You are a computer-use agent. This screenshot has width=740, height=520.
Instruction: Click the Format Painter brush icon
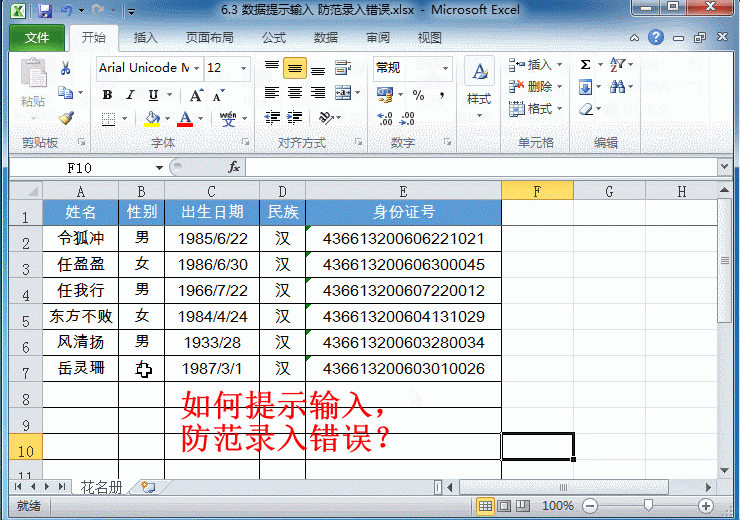click(x=66, y=118)
